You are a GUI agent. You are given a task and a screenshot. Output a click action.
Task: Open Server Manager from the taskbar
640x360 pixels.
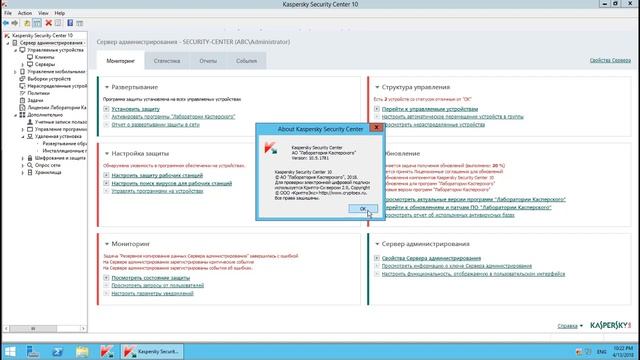33,351
